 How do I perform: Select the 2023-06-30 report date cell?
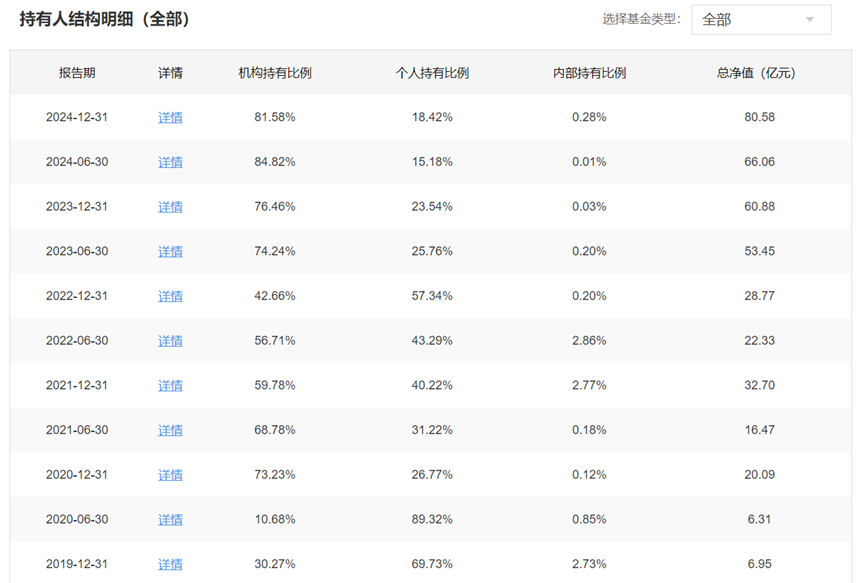tap(77, 251)
